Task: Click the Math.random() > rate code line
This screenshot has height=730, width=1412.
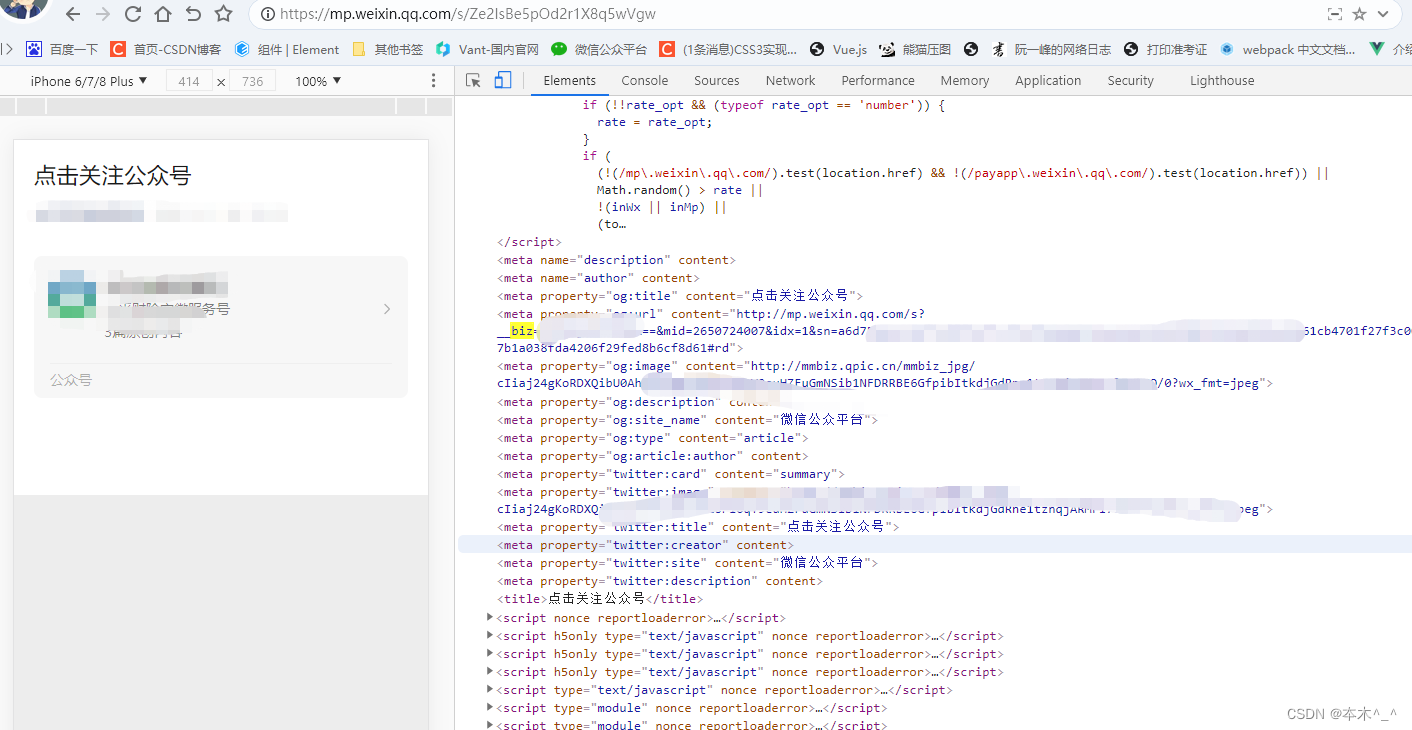Action: tap(680, 190)
